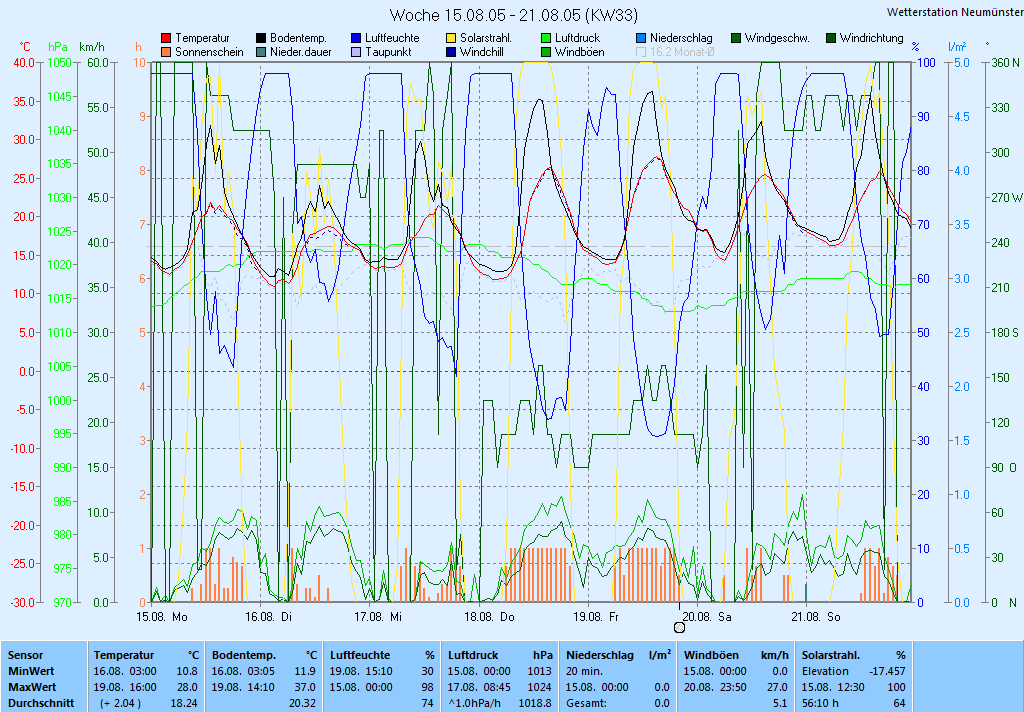1024x712 pixels.
Task: Click the 20.08. Sa date label
Action: (707, 617)
